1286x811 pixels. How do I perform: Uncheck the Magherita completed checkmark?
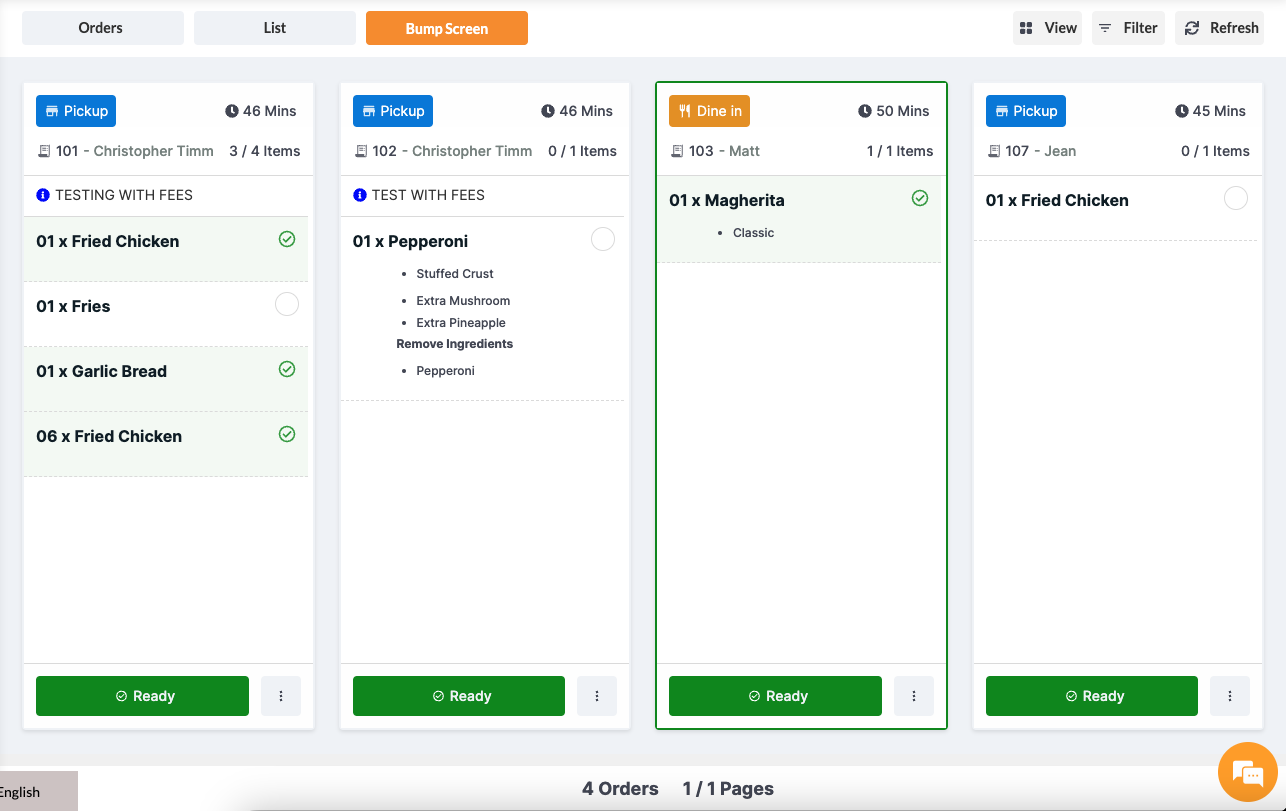pos(920,199)
